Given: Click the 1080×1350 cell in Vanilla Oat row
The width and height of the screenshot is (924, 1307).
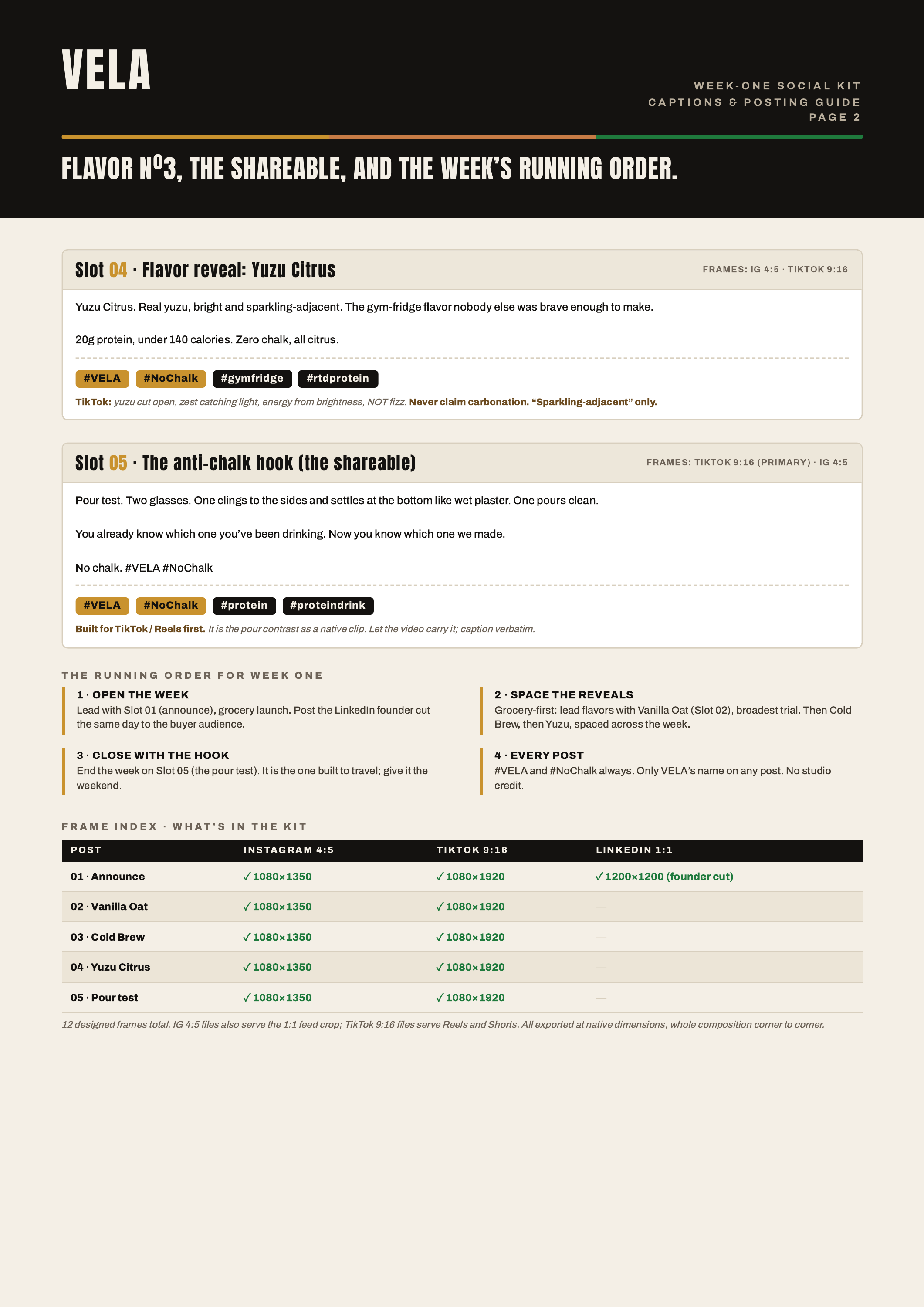Looking at the screenshot, I should [277, 907].
